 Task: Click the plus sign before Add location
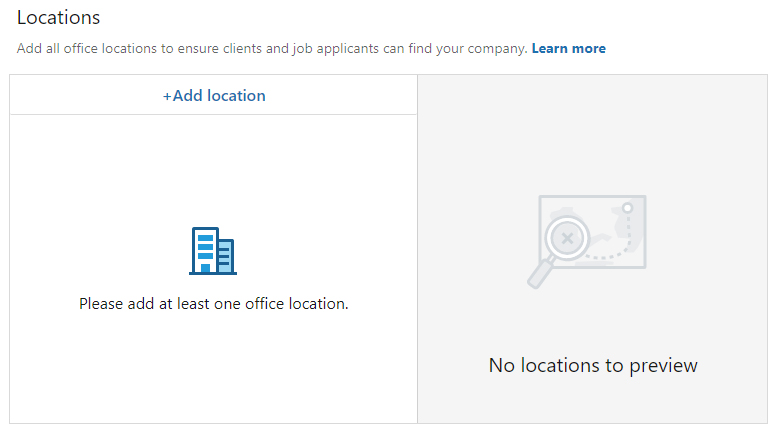pos(167,96)
